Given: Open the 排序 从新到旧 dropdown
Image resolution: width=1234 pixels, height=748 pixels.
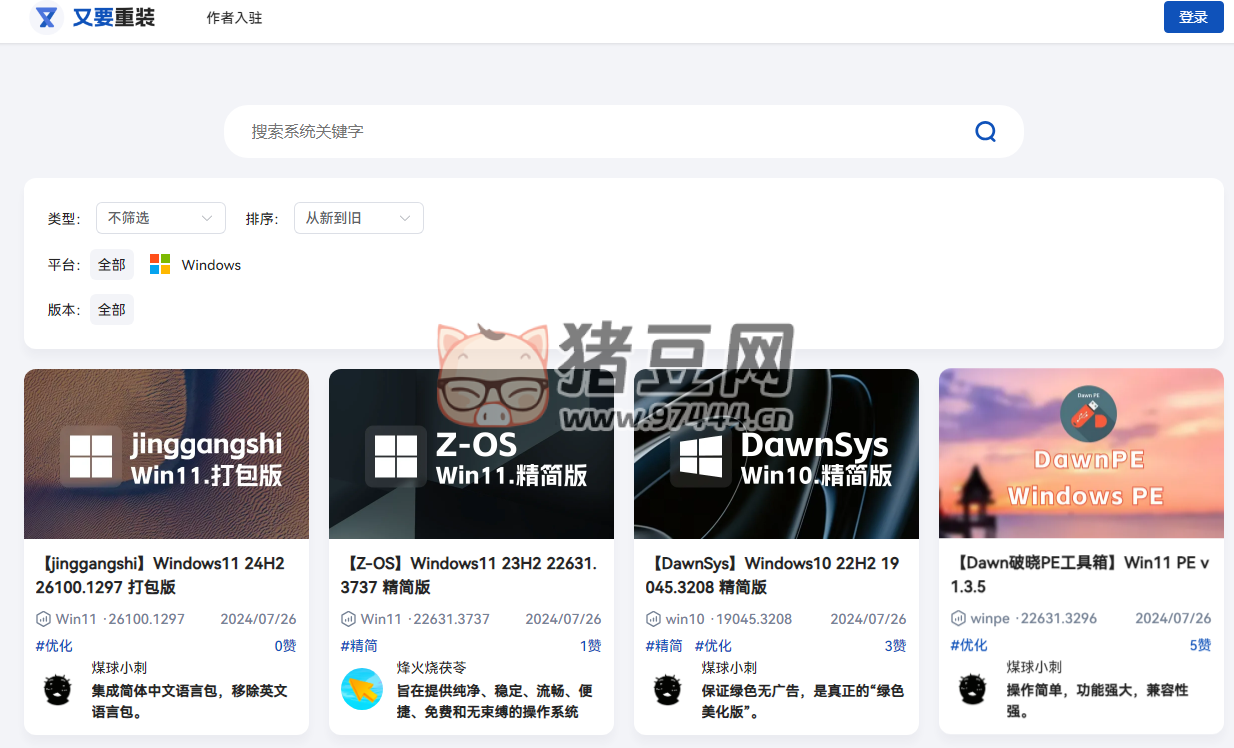Looking at the screenshot, I should click(358, 217).
